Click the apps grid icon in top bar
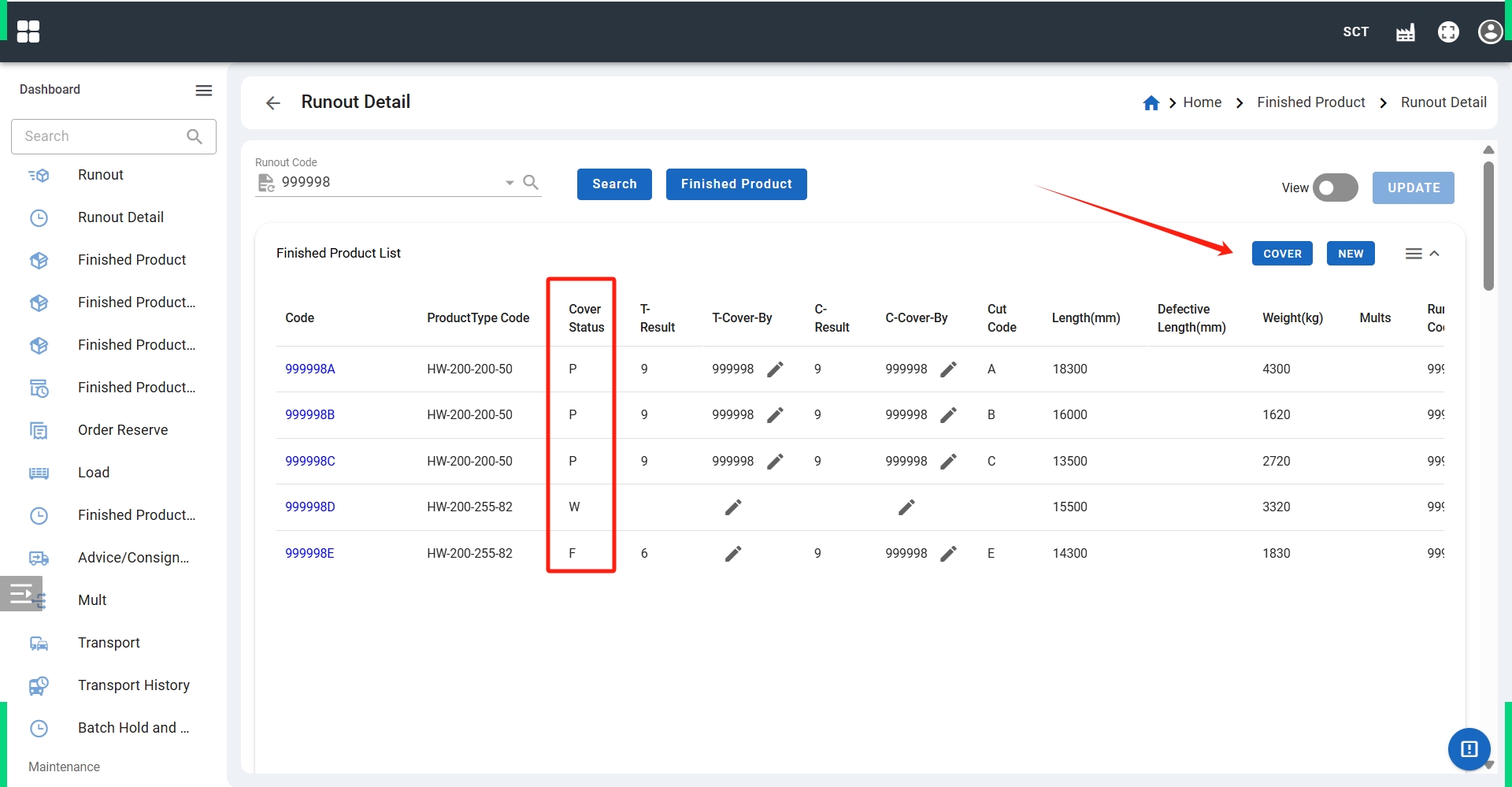 point(28,32)
